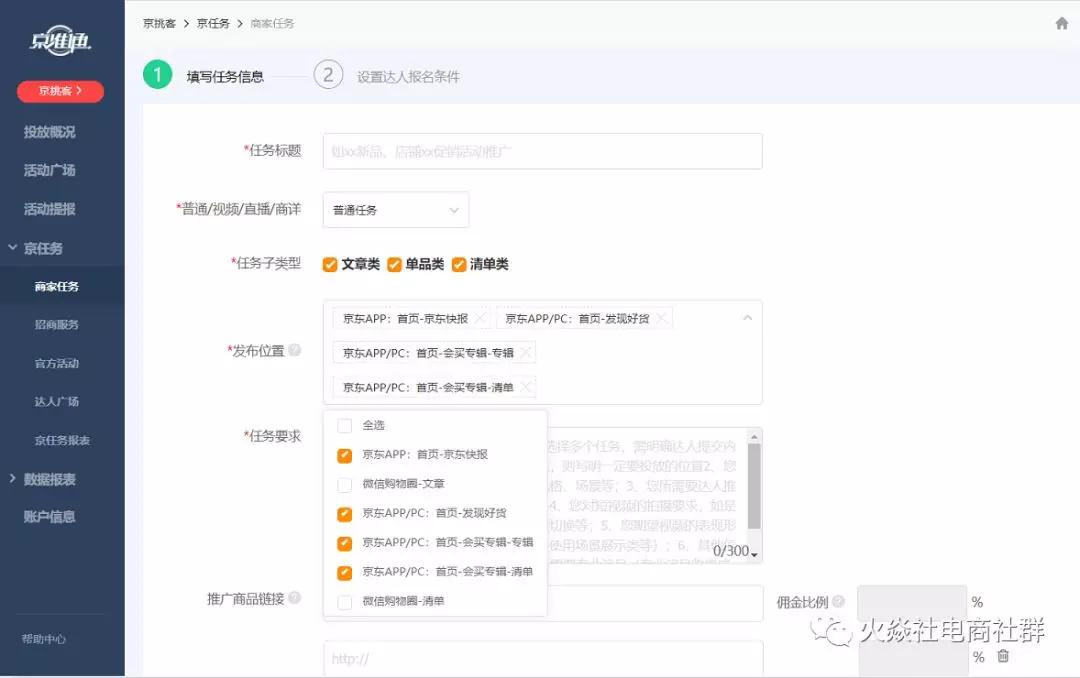This screenshot has height=678, width=1080.
Task: Uncheck the 文章类 task subtype
Action: [x=330, y=265]
